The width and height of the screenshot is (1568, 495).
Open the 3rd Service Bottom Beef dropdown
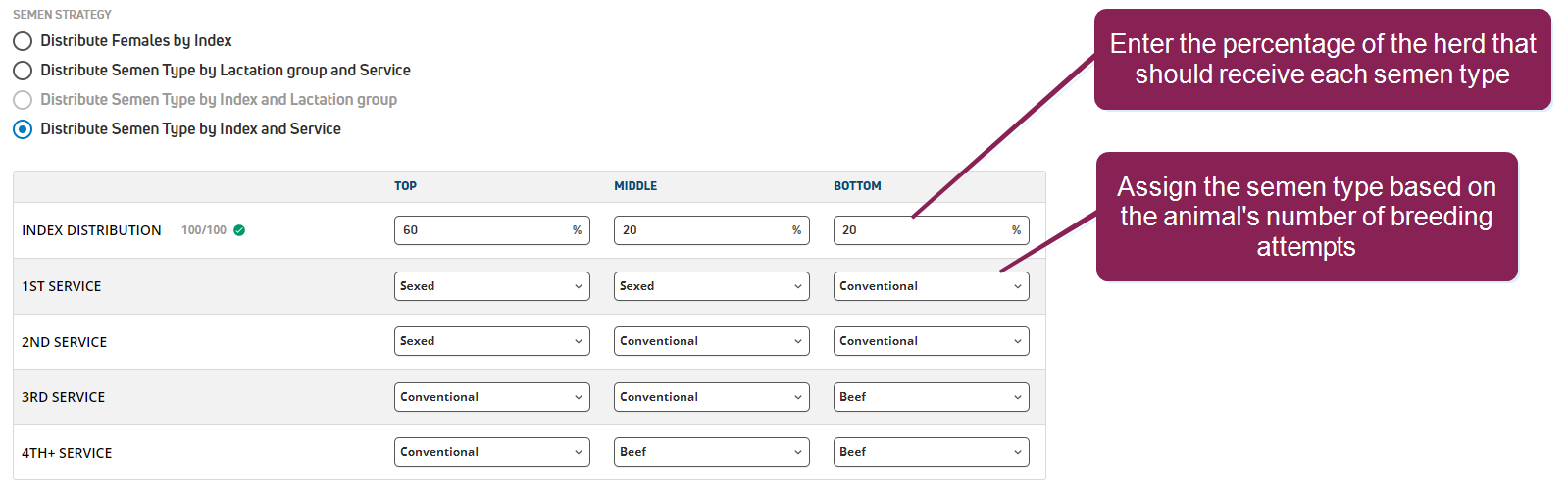point(931,397)
